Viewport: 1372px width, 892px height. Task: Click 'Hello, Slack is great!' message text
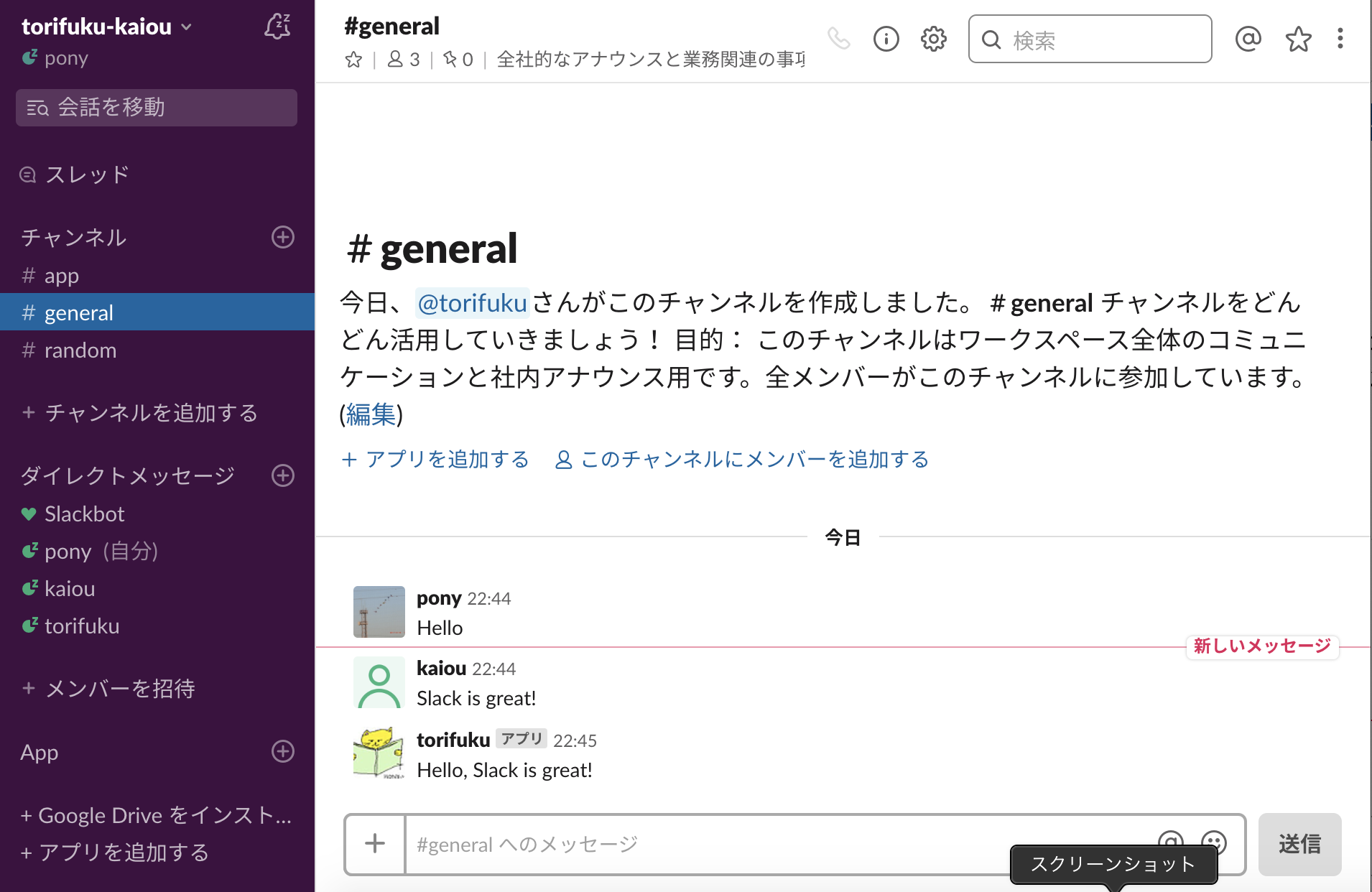pos(504,771)
